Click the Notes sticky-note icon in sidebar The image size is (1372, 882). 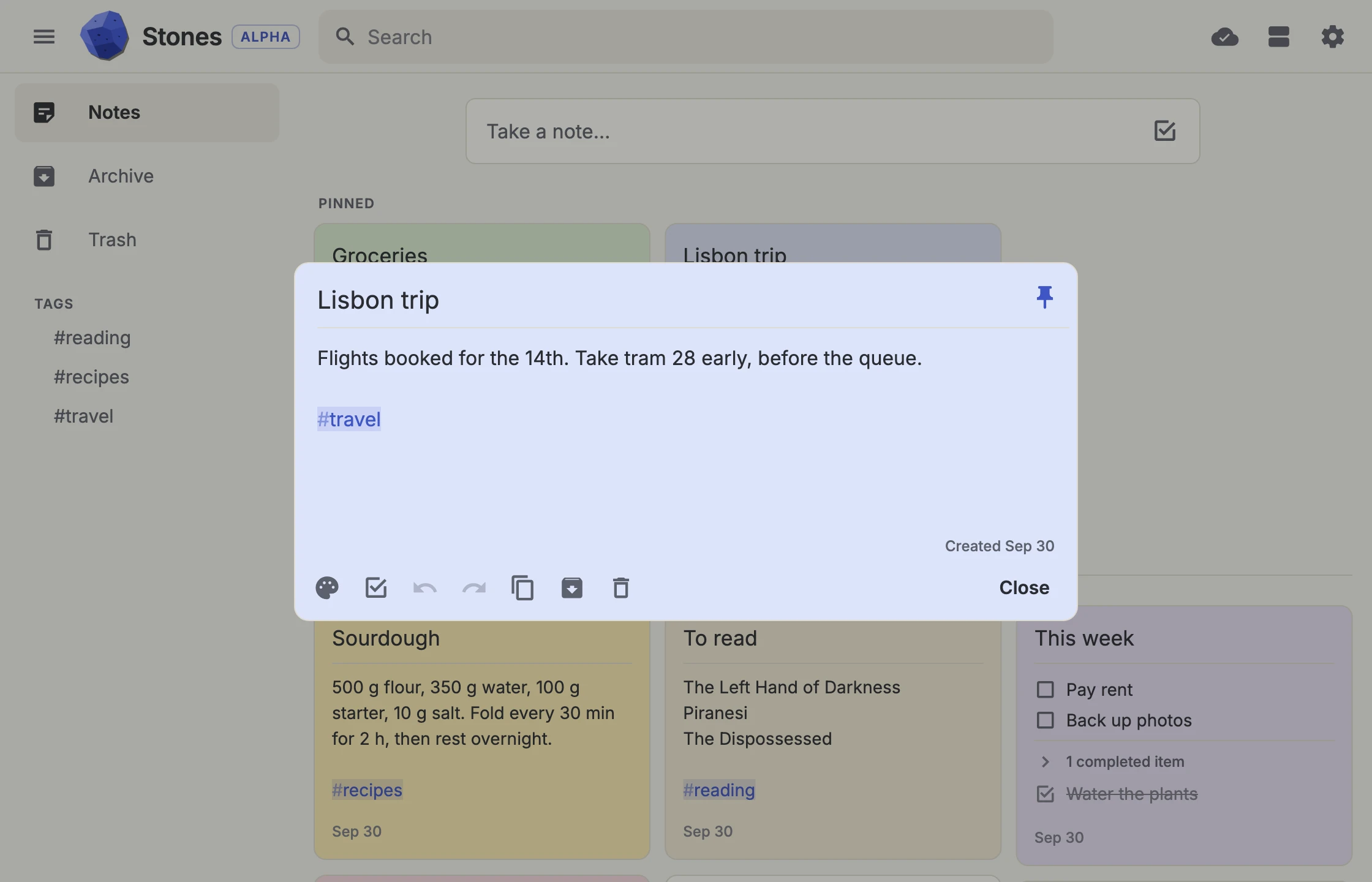pyautogui.click(x=44, y=113)
